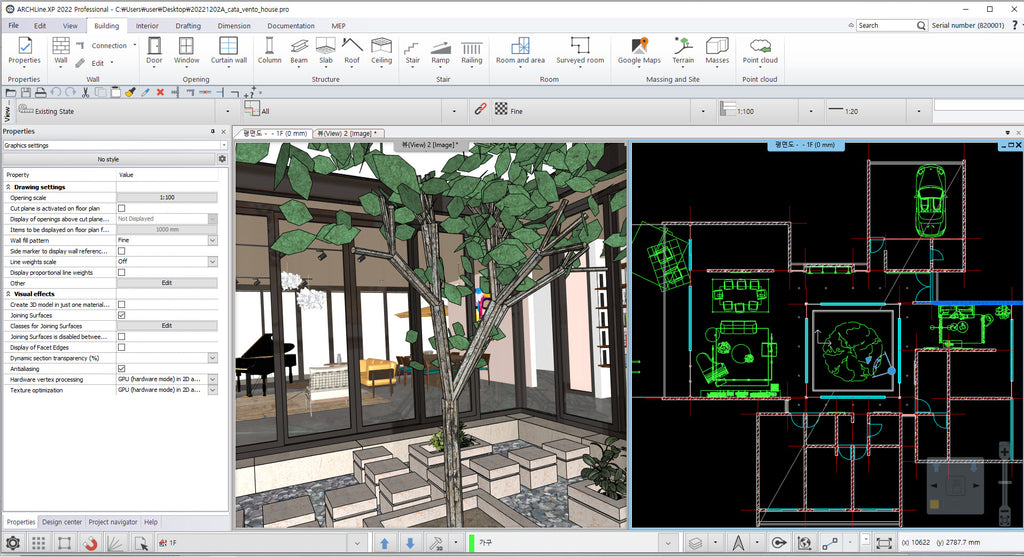Open the Dimension ribbon tab
Image resolution: width=1024 pixels, height=557 pixels.
pyautogui.click(x=234, y=26)
